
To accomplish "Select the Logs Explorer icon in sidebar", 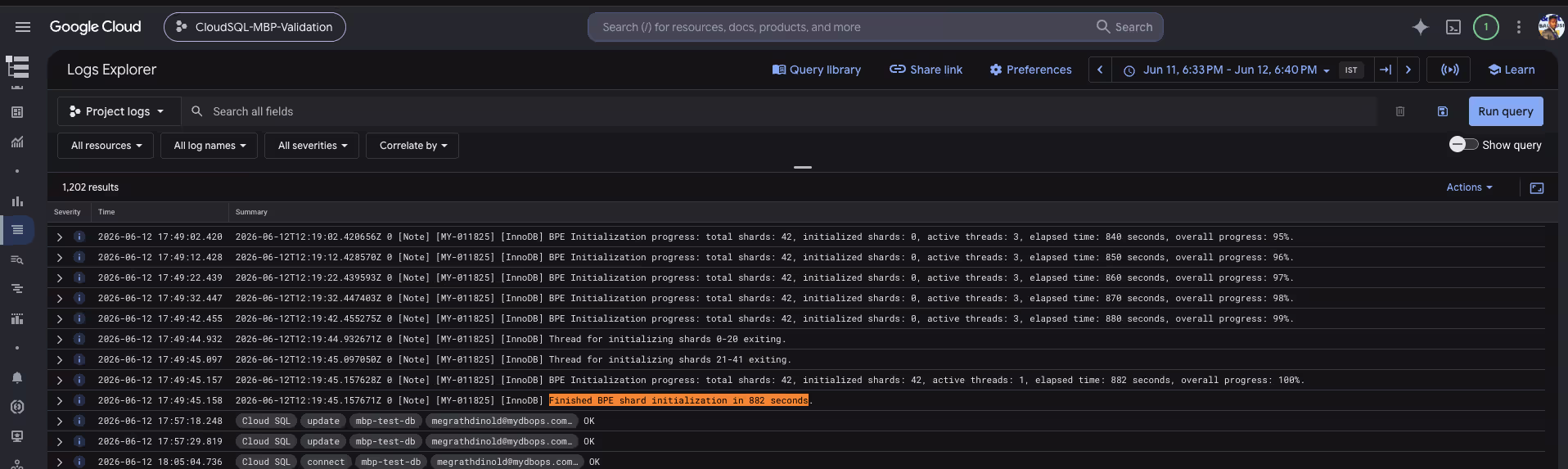I will [x=17, y=230].
